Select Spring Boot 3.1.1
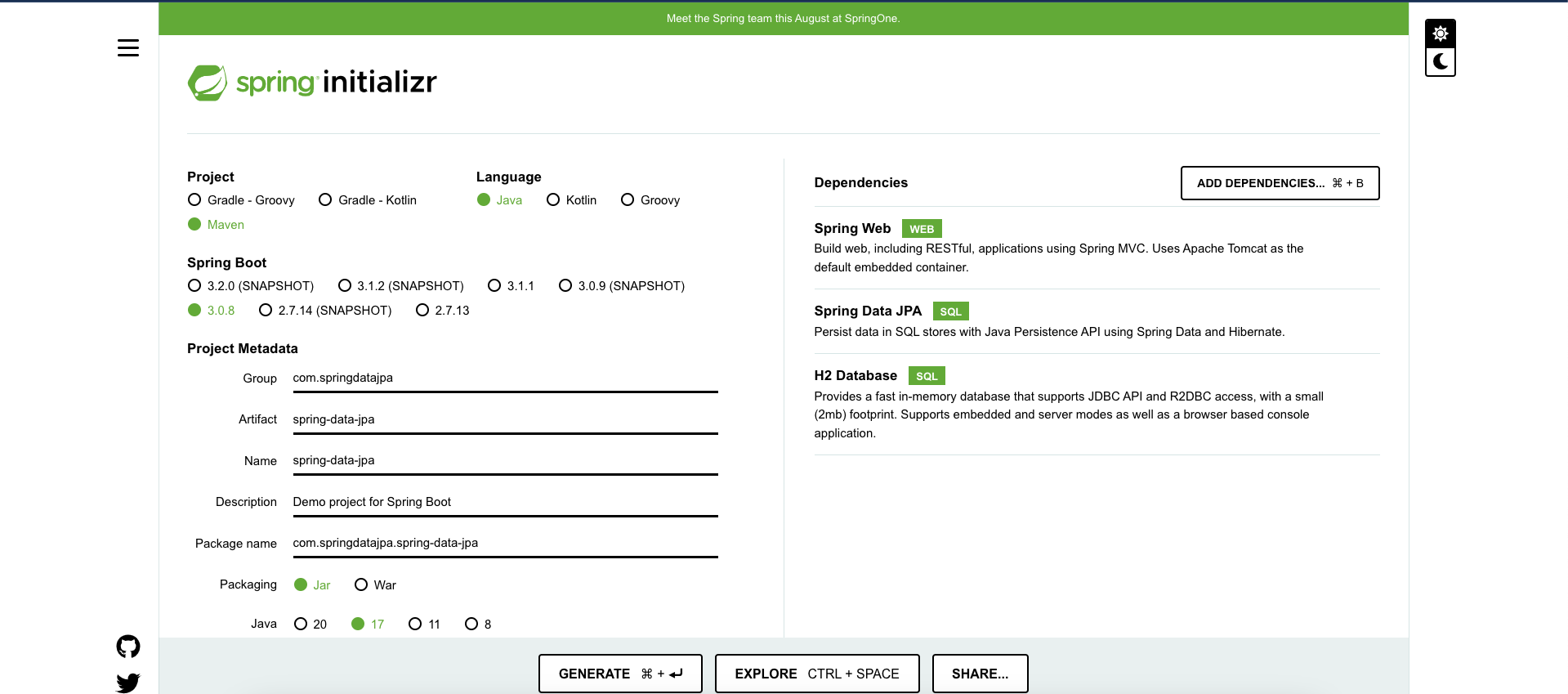Viewport: 1568px width, 694px height. point(511,286)
